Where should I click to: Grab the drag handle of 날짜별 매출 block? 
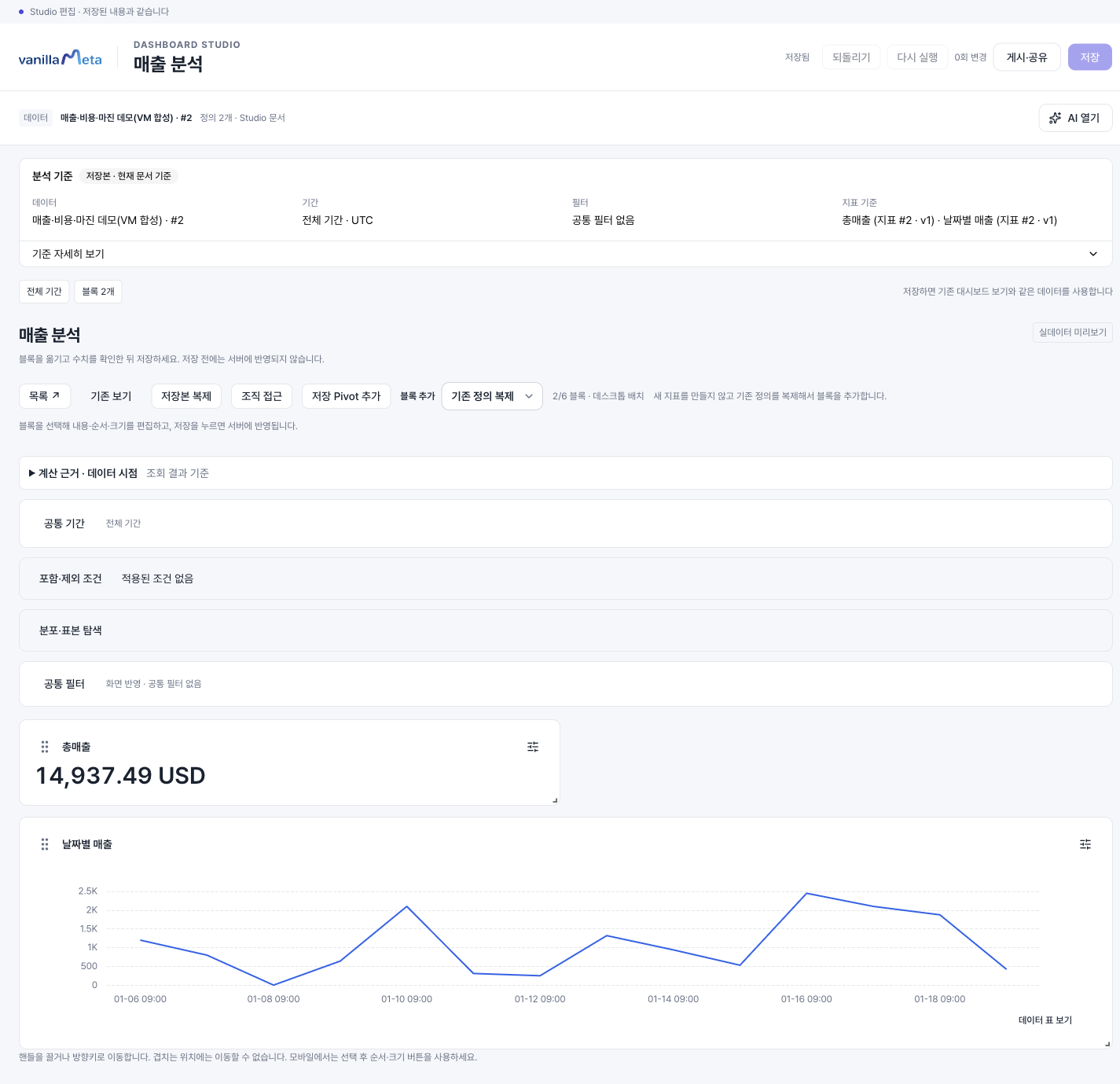pyautogui.click(x=45, y=844)
